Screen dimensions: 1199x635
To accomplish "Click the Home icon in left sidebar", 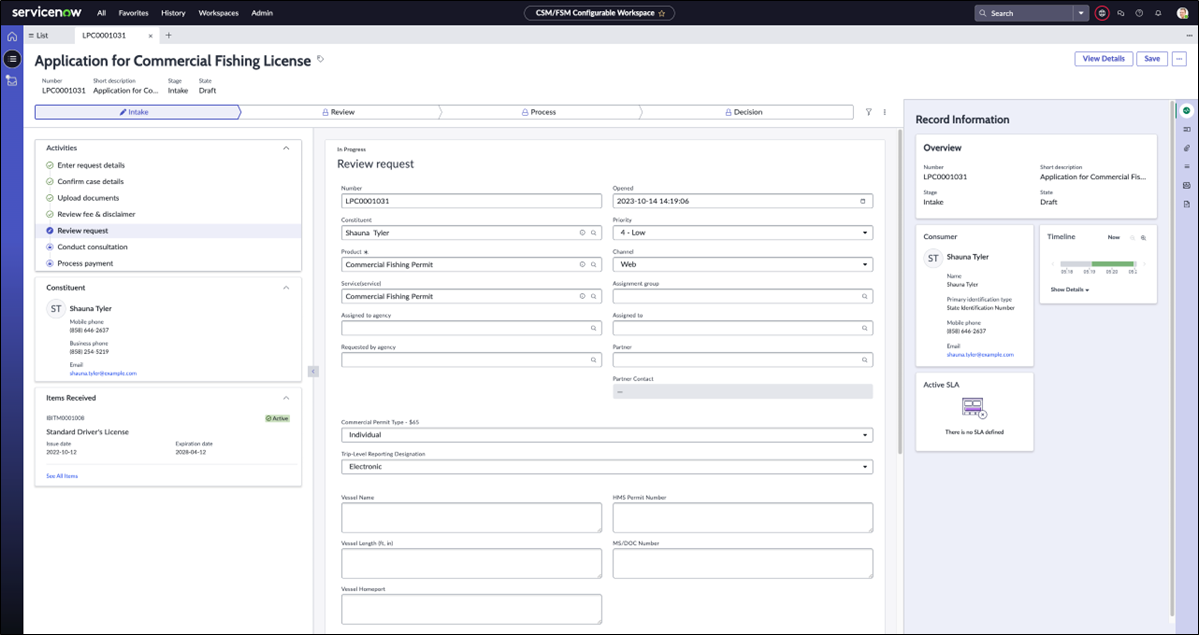I will point(12,36).
